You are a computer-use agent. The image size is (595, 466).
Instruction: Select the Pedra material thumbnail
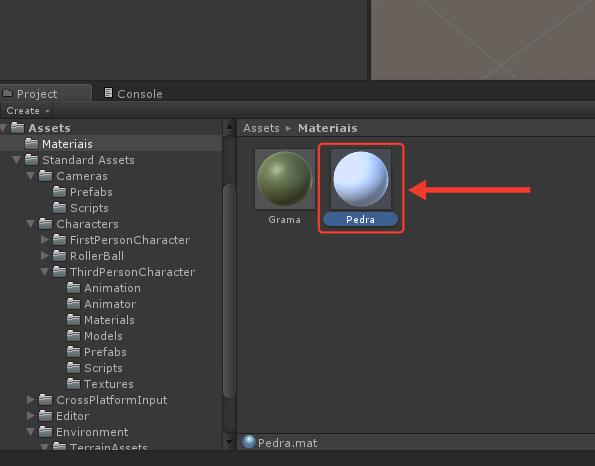click(360, 179)
